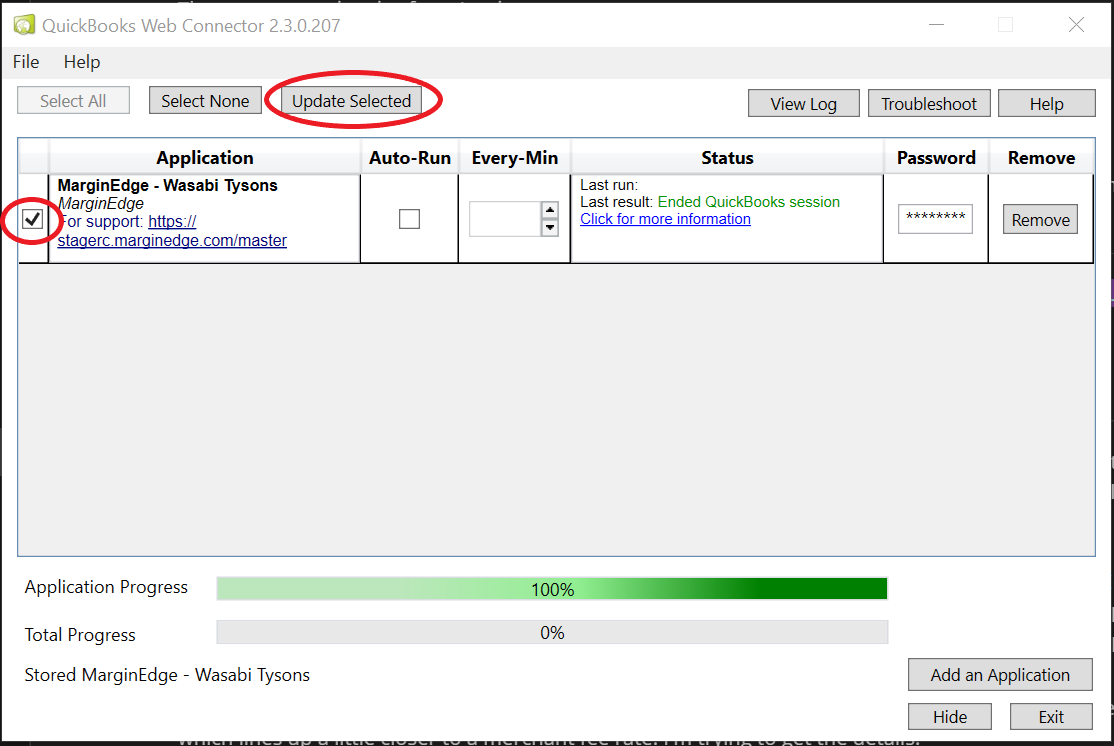This screenshot has height=746, width=1114.
Task: Click the Update Selected button
Action: point(351,101)
